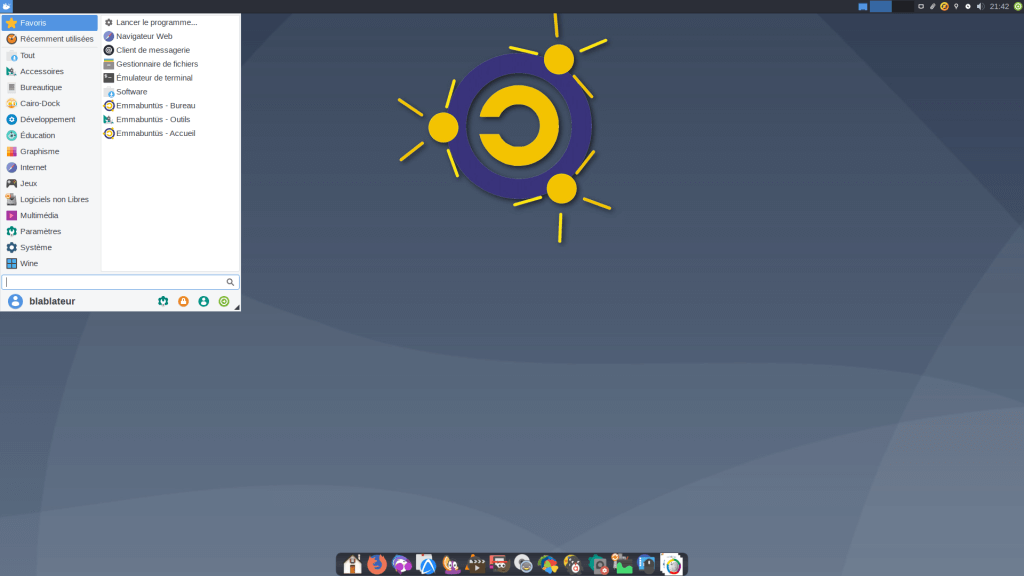Open media player clapperboard in dock
This screenshot has height=576, width=1024.
[x=475, y=564]
